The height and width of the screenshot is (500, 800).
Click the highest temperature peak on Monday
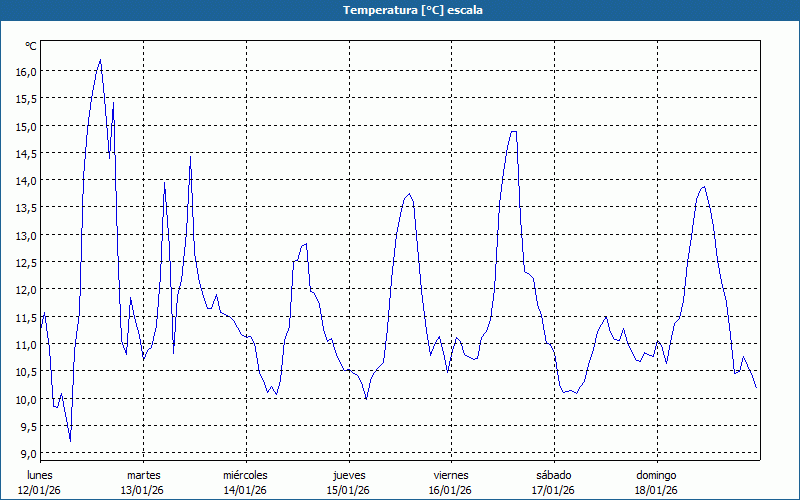[100, 60]
